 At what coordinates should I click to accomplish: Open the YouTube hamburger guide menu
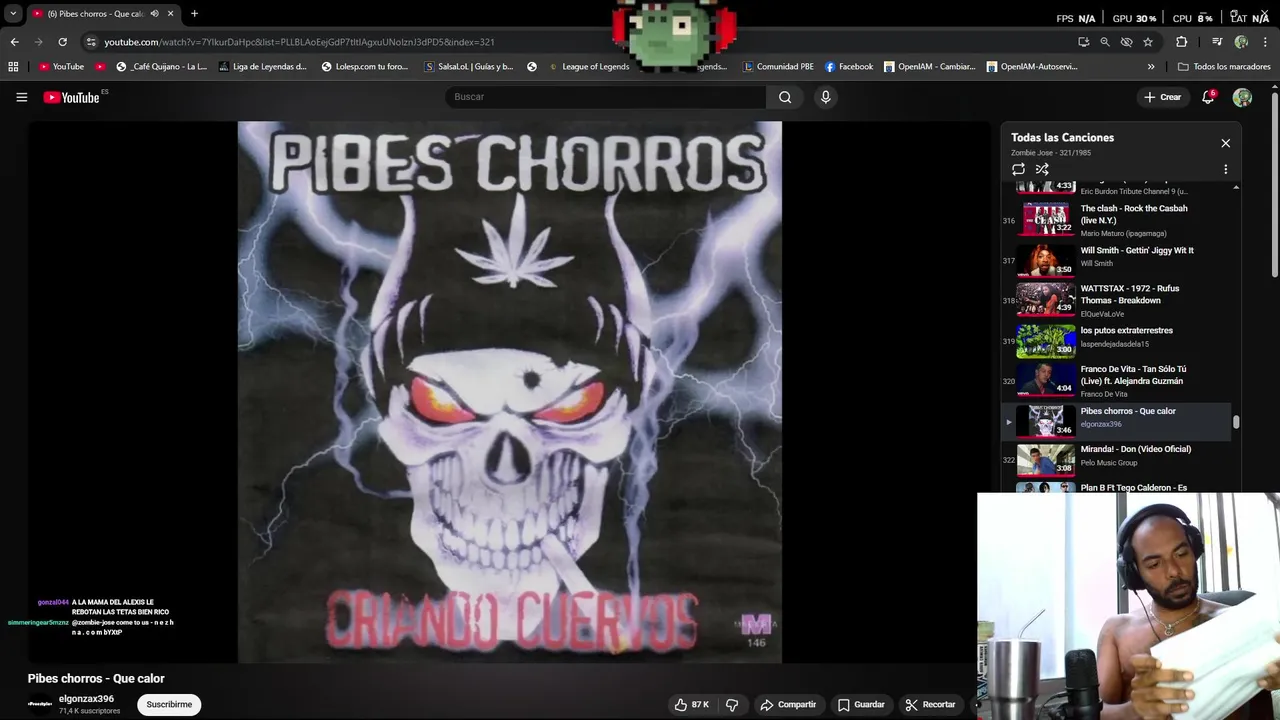coord(21,97)
